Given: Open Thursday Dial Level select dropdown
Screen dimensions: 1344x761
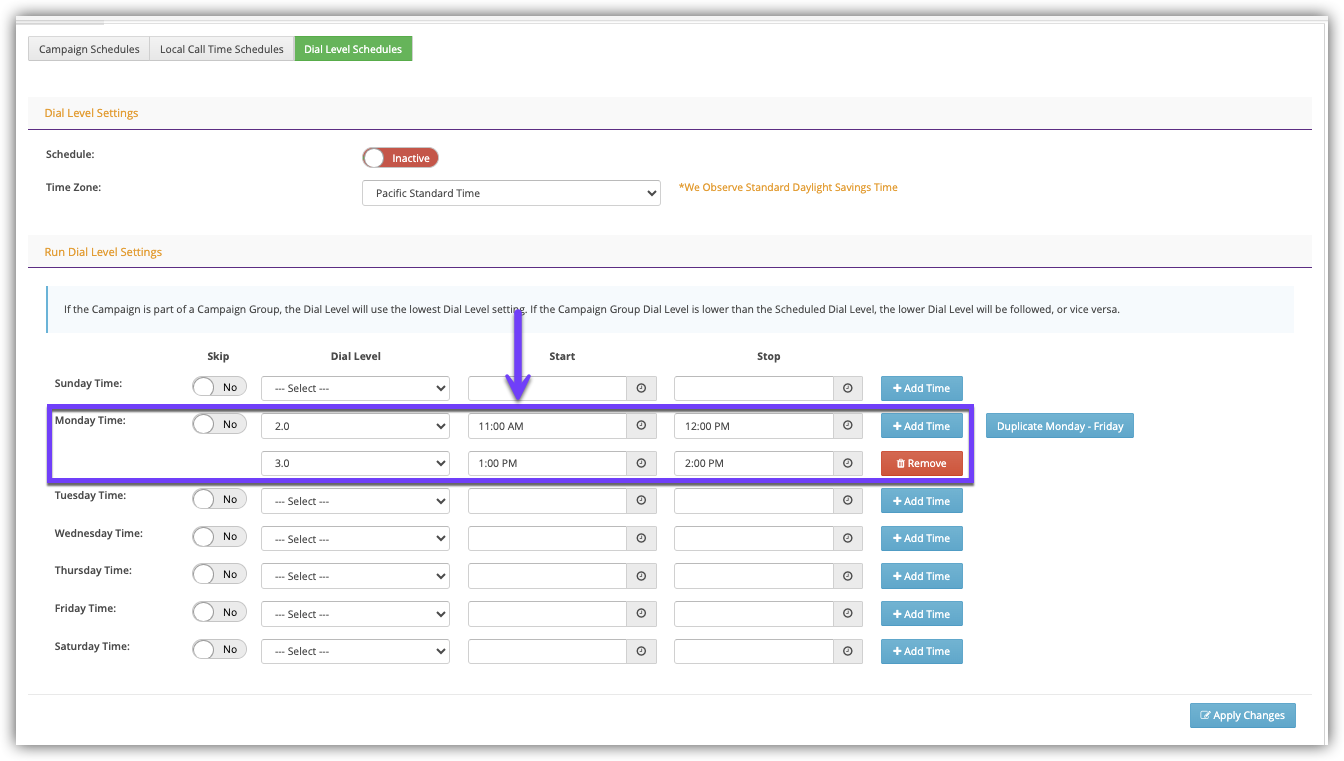Looking at the screenshot, I should (355, 576).
